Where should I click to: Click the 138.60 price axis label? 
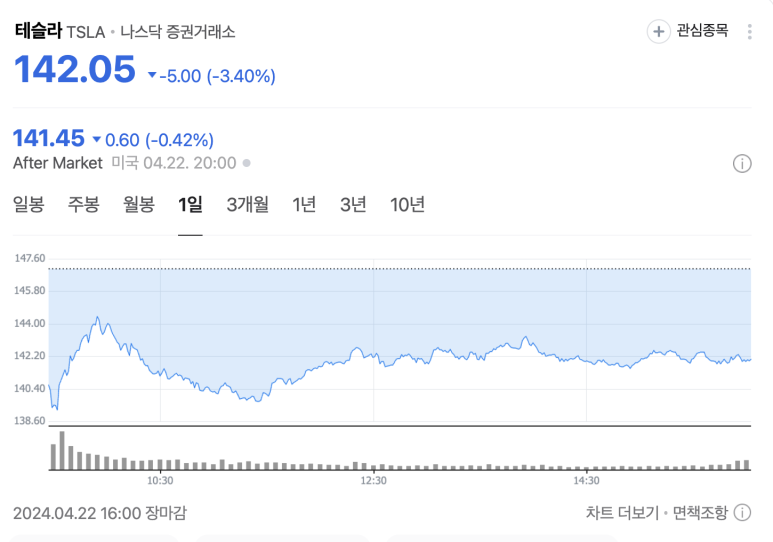(x=30, y=421)
